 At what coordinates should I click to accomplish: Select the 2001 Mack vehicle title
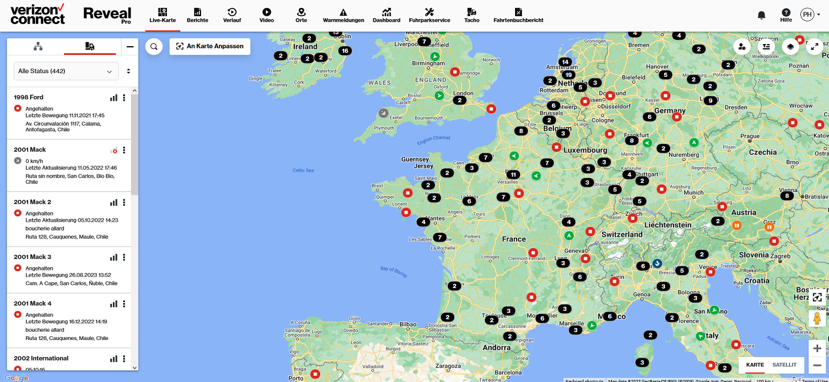(x=30, y=150)
